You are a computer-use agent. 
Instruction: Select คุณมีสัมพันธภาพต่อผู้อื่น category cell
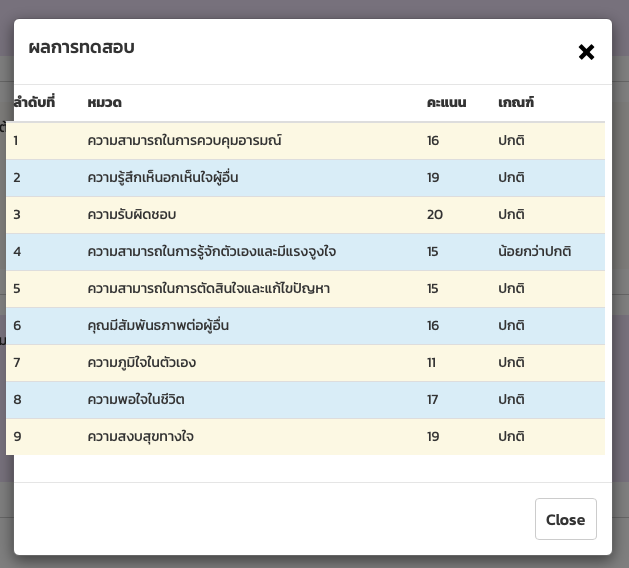(158, 325)
